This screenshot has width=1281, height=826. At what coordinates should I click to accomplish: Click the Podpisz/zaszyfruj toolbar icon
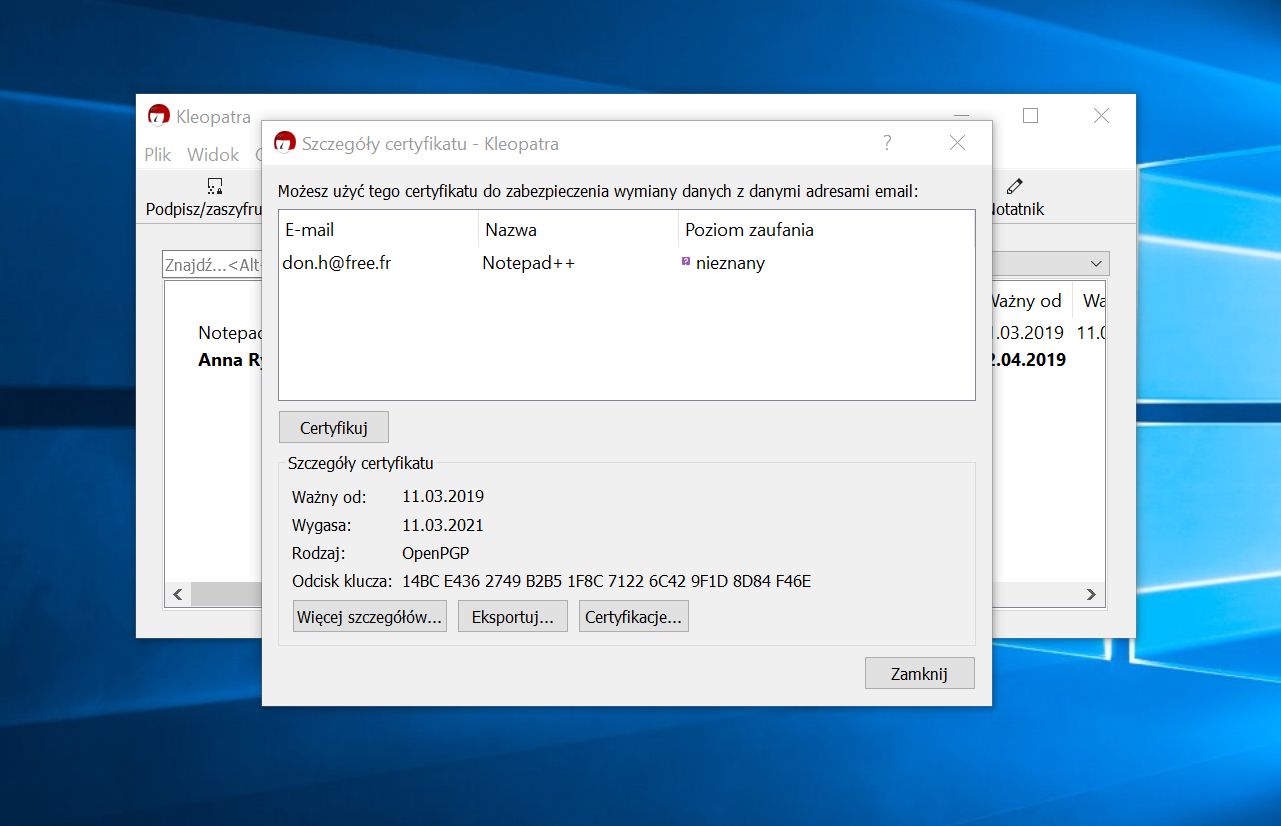(x=213, y=186)
